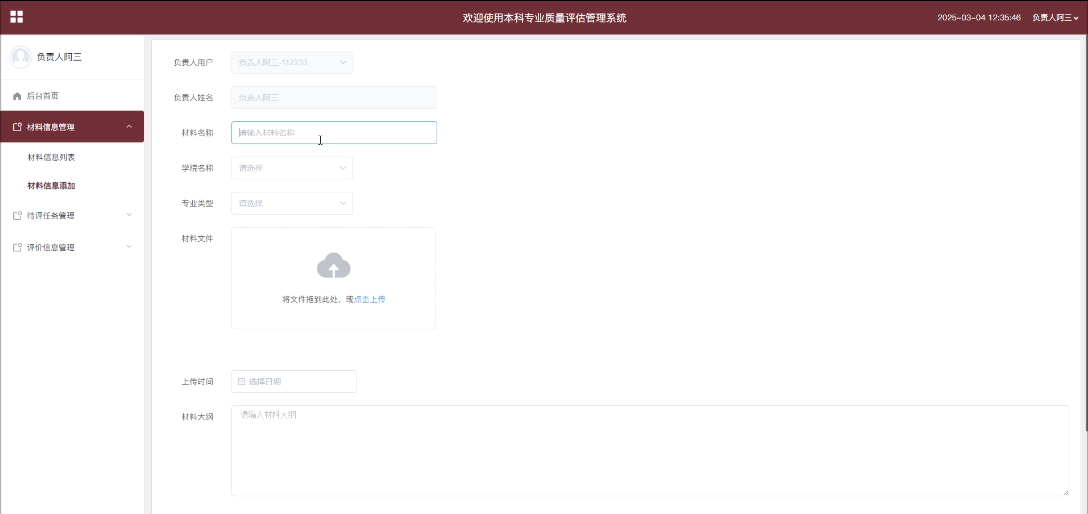
Task: Collapse the 材料信息管理 menu
Action: coord(72,127)
